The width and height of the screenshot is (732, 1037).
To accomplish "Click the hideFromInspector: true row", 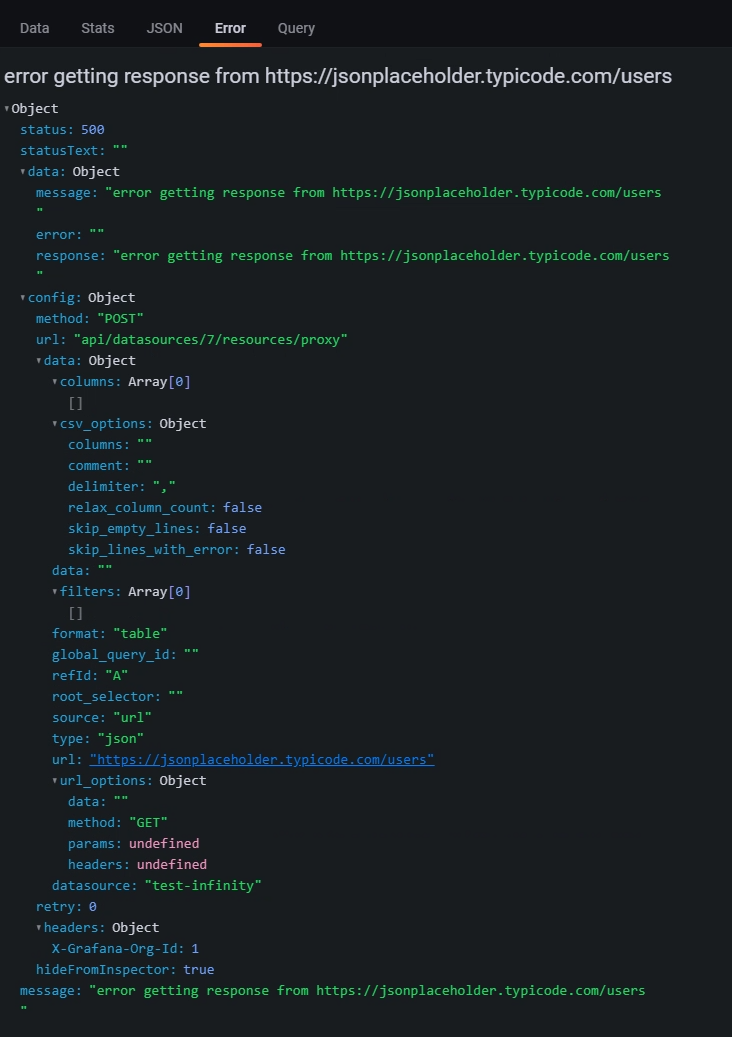I will click(x=125, y=970).
